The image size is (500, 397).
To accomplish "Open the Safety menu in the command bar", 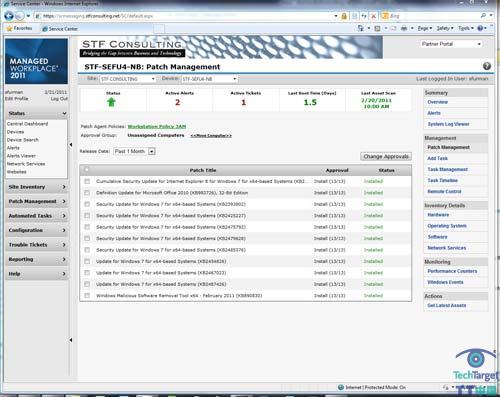I will tap(445, 28).
